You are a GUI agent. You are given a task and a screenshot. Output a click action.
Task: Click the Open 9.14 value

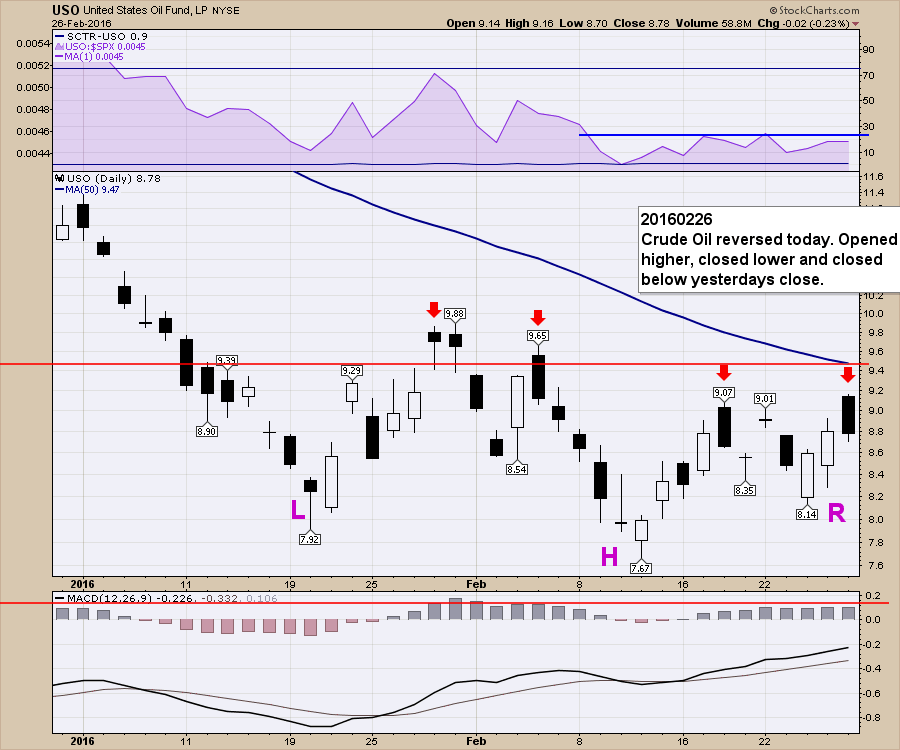(473, 24)
